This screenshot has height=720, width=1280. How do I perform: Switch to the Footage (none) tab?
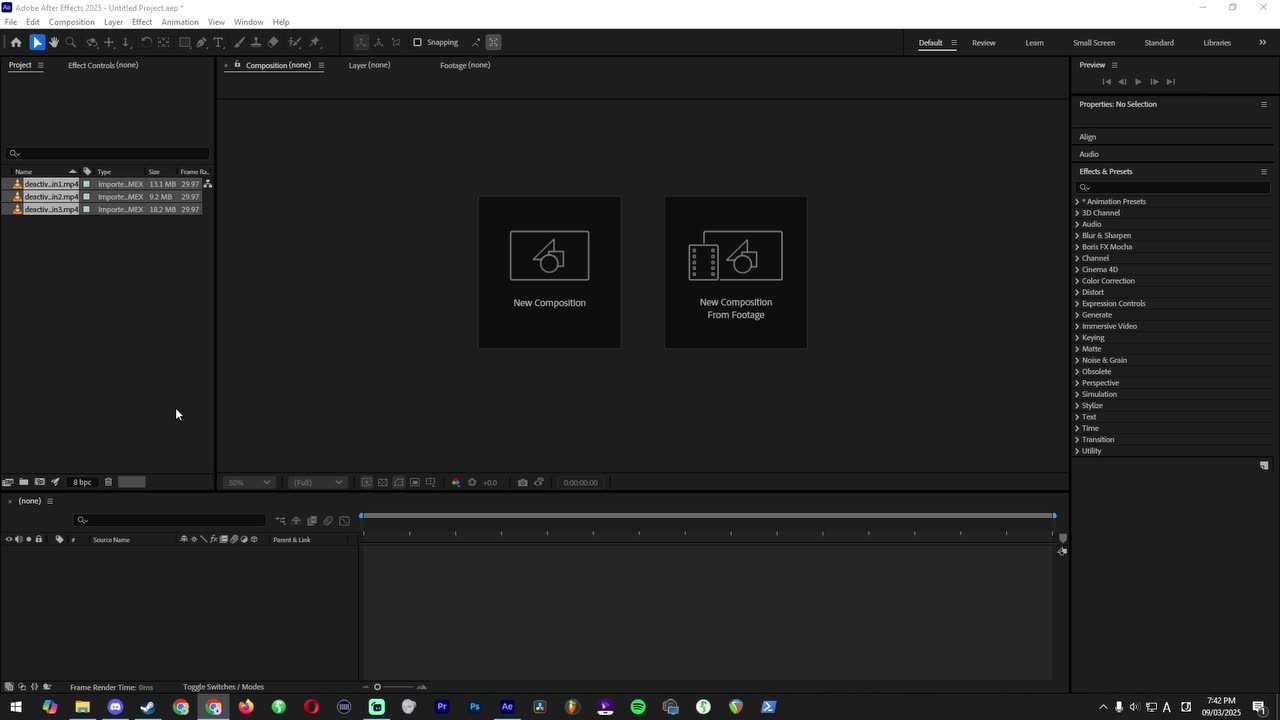point(465,65)
